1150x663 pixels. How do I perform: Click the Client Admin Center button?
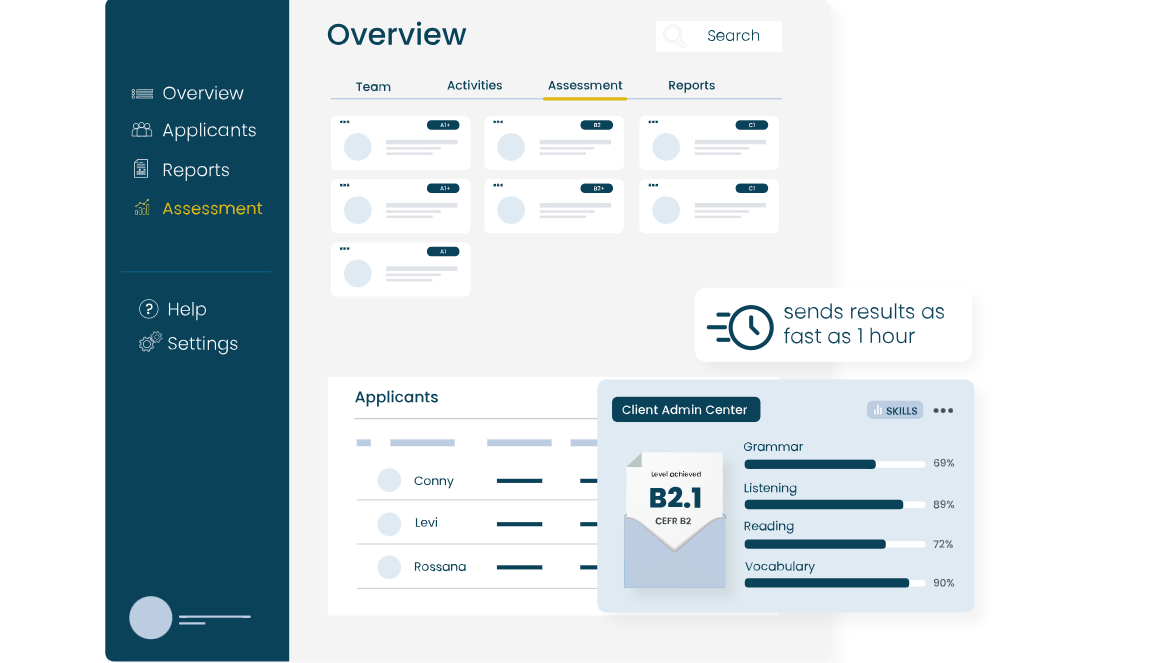(x=685, y=409)
